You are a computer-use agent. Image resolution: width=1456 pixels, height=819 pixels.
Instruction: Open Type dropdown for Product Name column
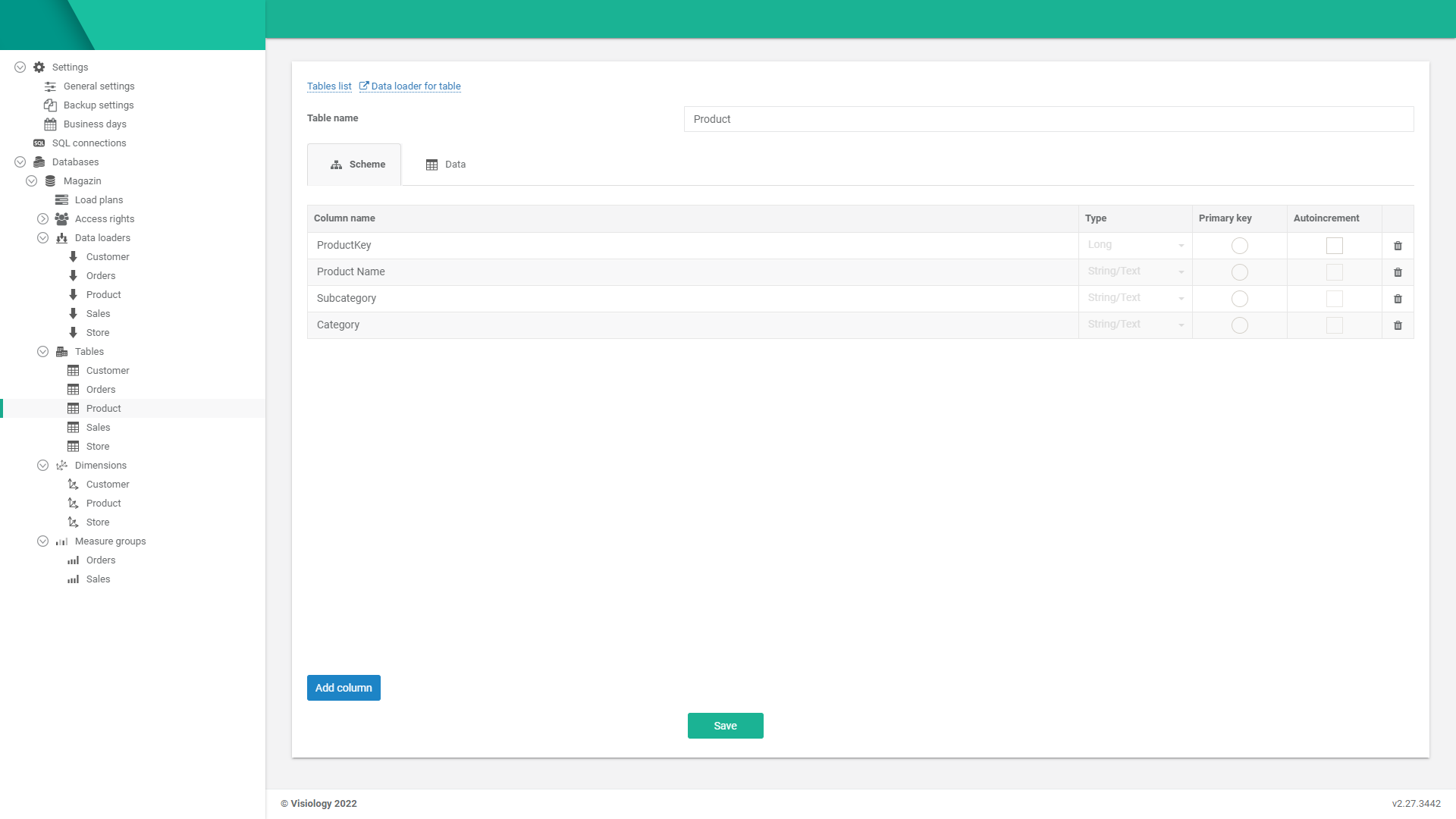point(1134,271)
